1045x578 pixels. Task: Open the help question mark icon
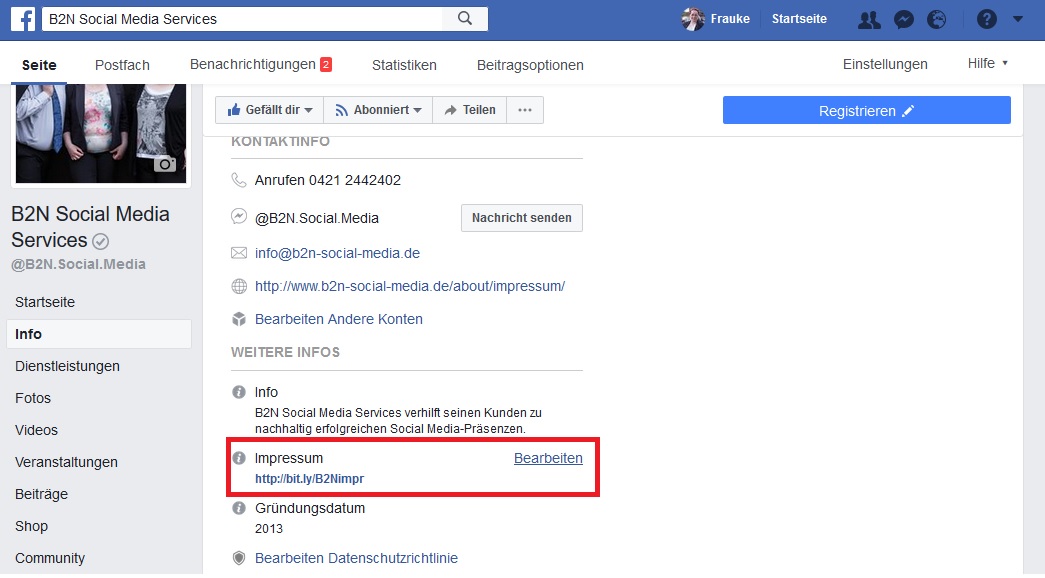[x=986, y=19]
